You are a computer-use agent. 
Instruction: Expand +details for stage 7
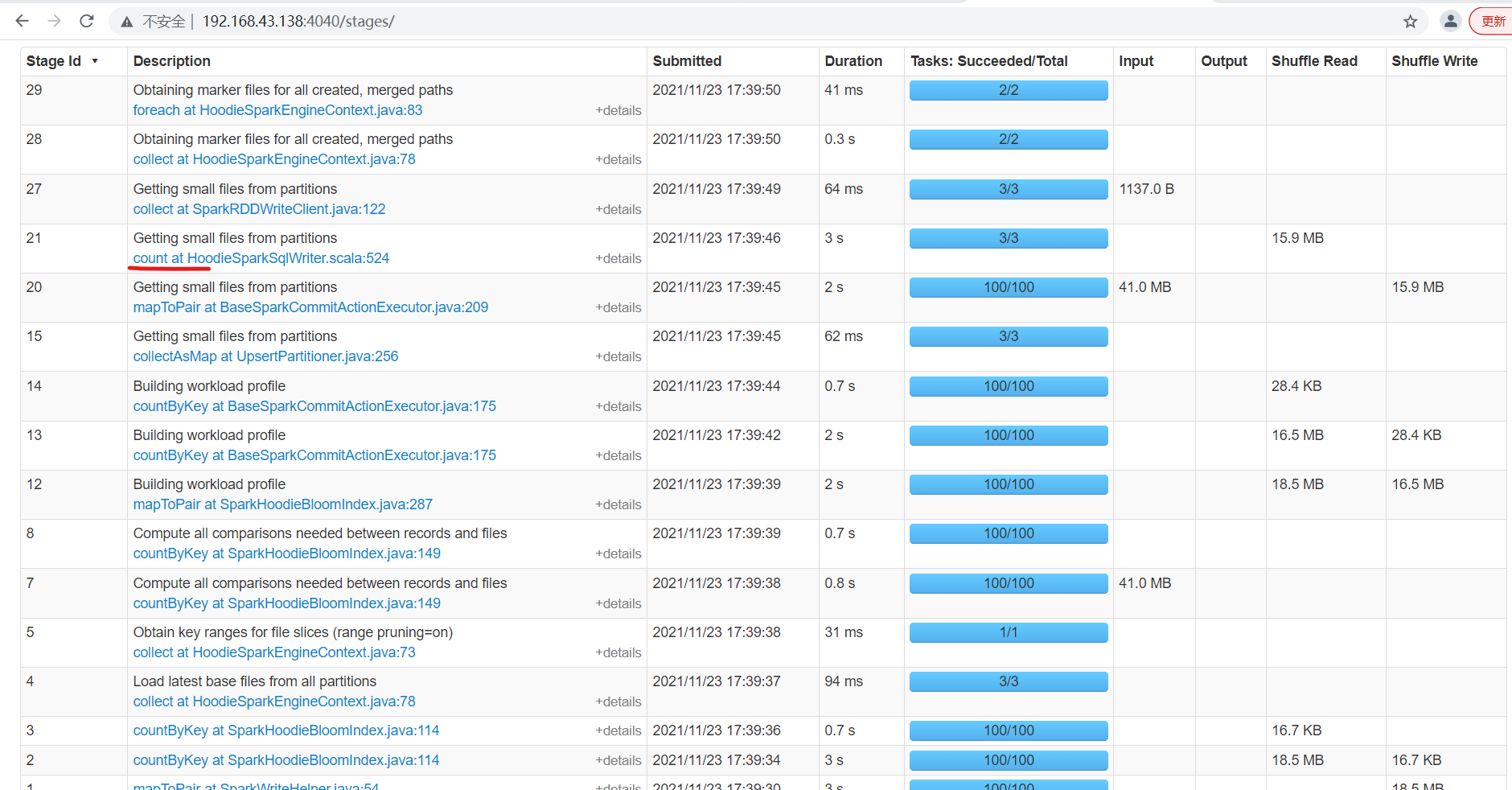tap(618, 604)
